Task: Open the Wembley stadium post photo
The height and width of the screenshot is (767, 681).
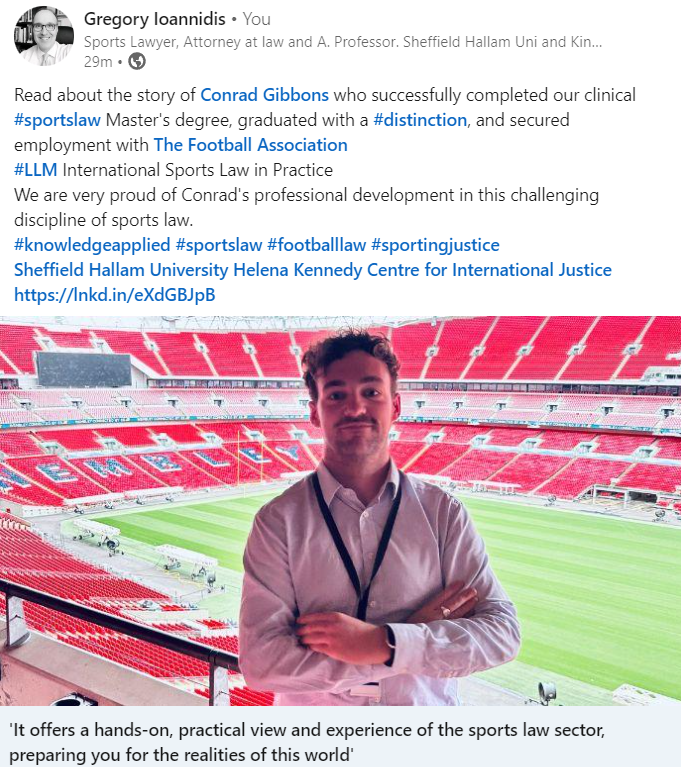Action: [340, 510]
